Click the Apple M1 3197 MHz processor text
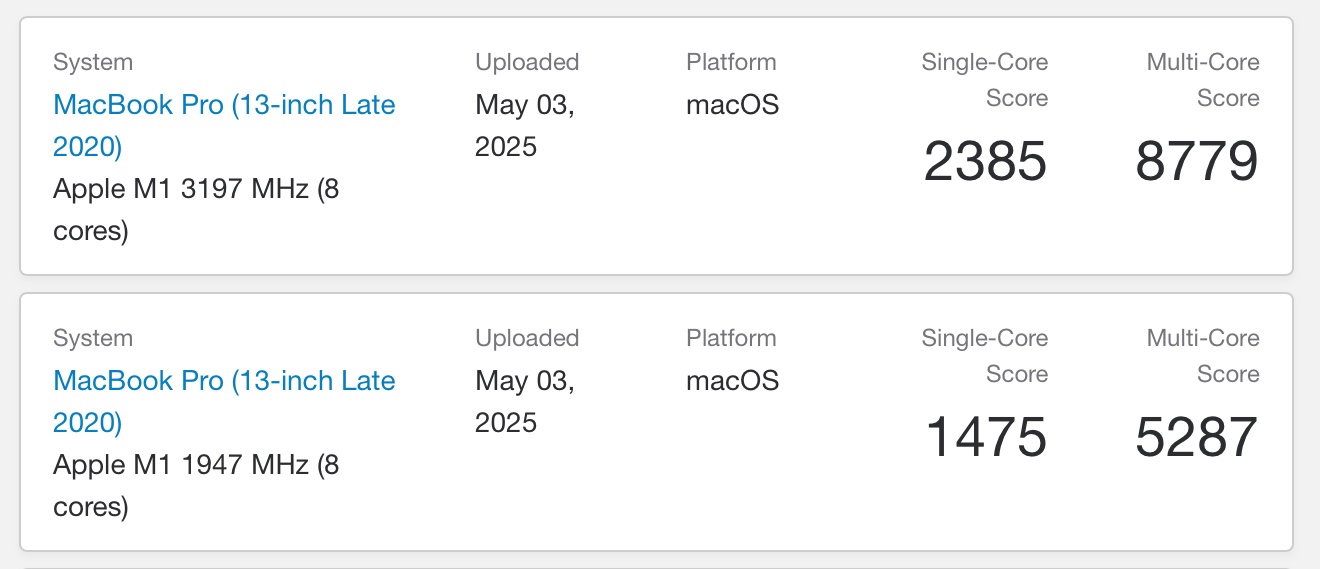The image size is (1320, 569). click(195, 189)
